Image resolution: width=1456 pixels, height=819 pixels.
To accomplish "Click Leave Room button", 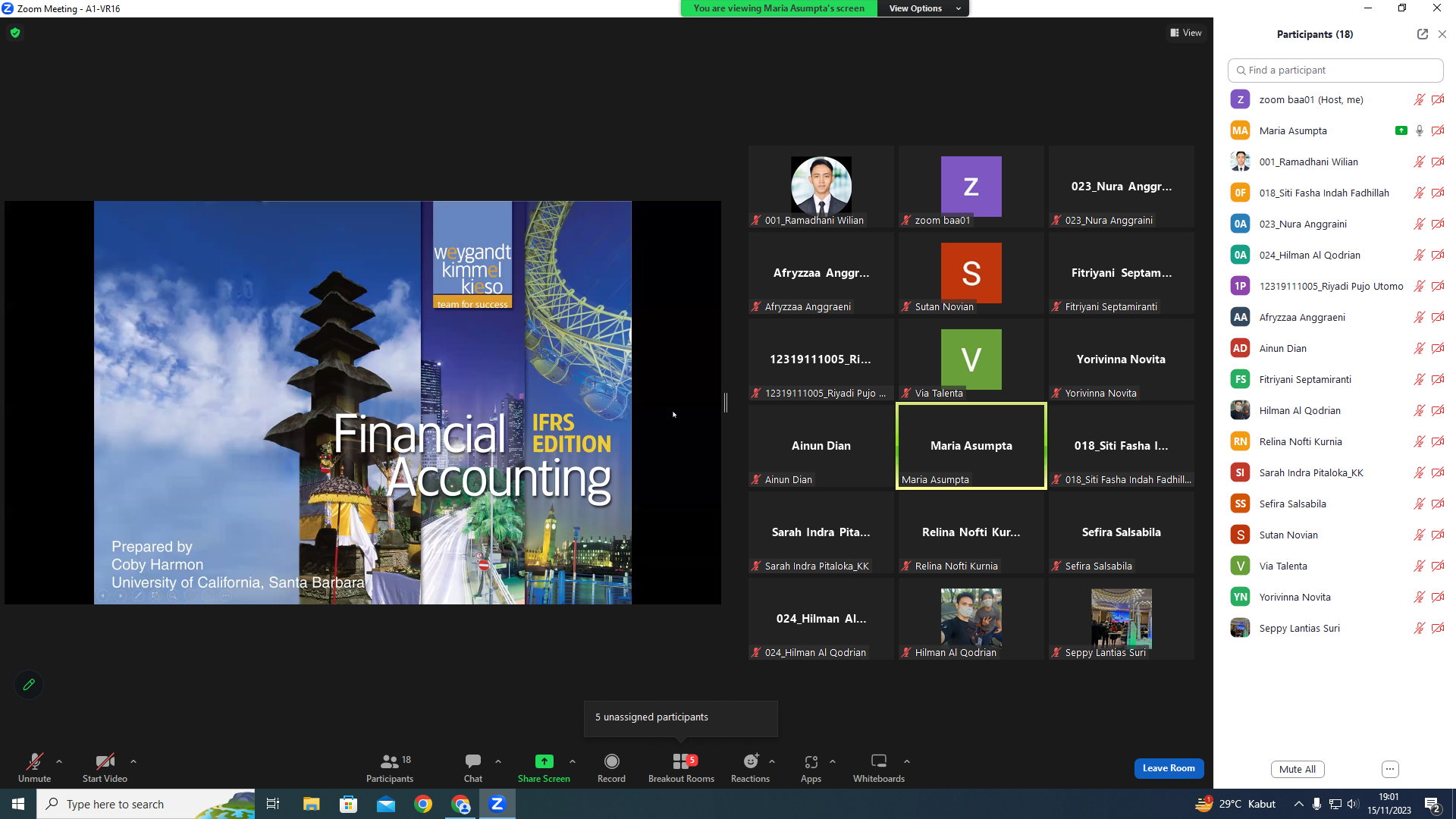I will pyautogui.click(x=1169, y=768).
